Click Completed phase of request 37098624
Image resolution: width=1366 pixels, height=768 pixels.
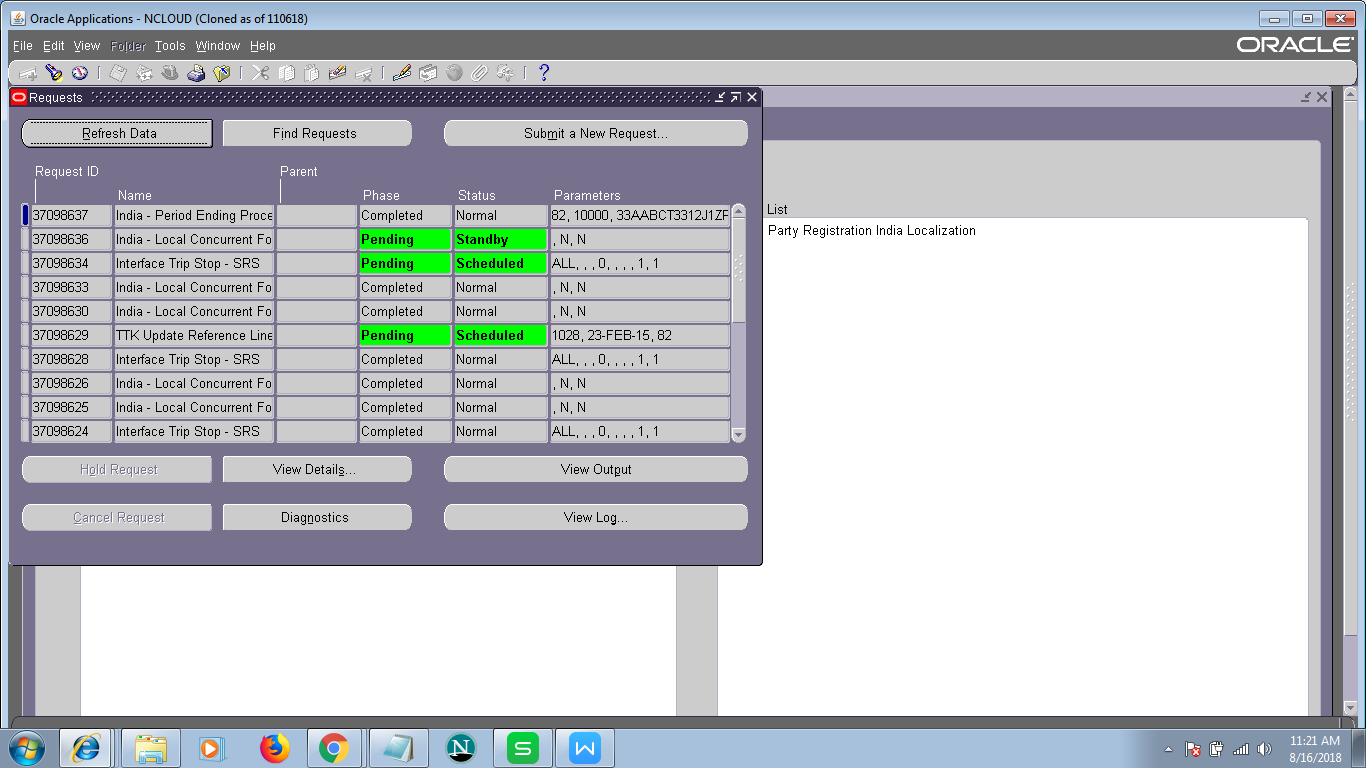pyautogui.click(x=405, y=431)
